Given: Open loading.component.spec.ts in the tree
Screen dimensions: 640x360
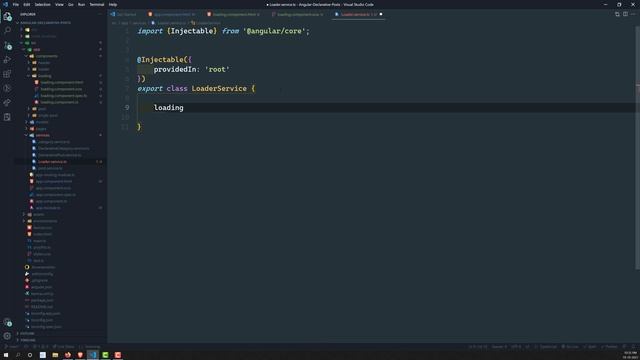Looking at the screenshot, I should click(63, 96).
